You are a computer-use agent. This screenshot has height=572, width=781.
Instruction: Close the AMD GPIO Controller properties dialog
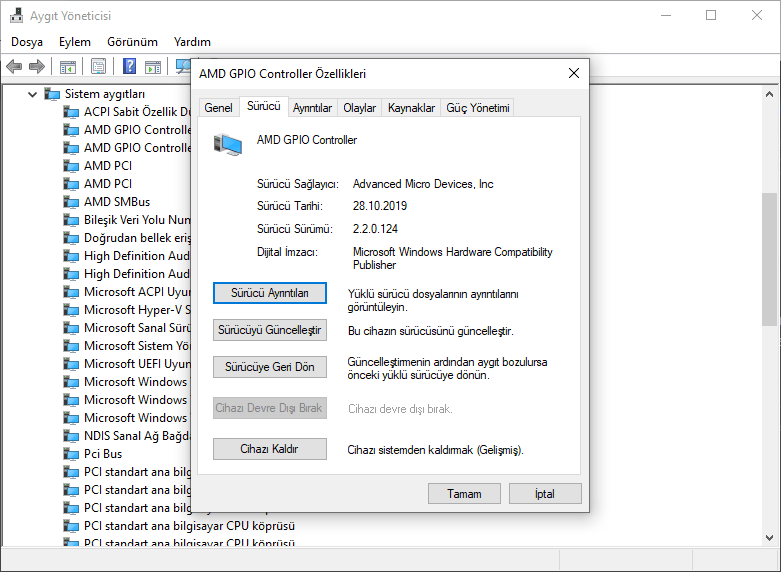point(574,73)
